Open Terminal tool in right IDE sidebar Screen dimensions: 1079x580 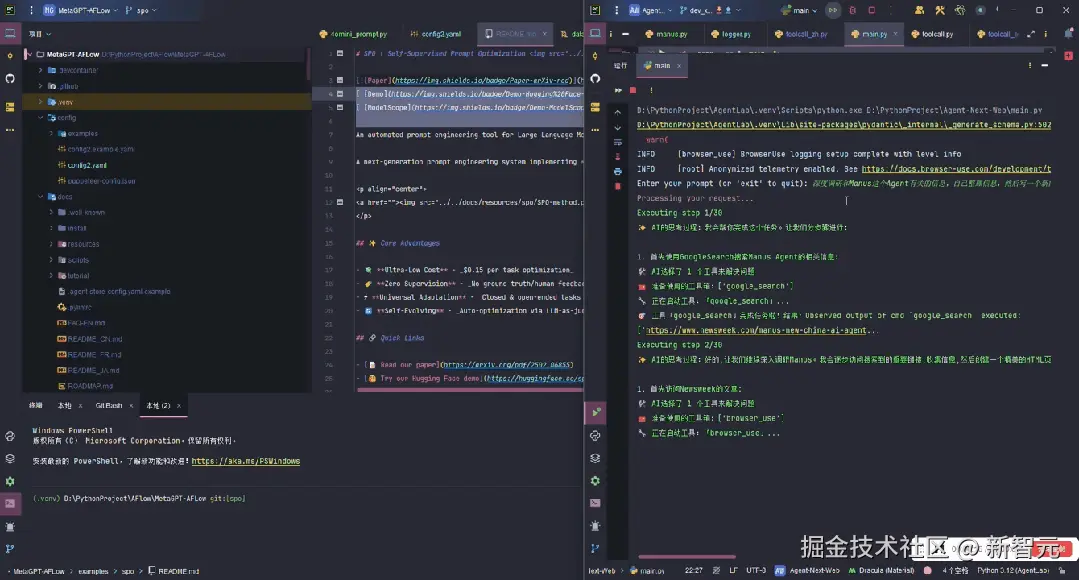[x=595, y=504]
